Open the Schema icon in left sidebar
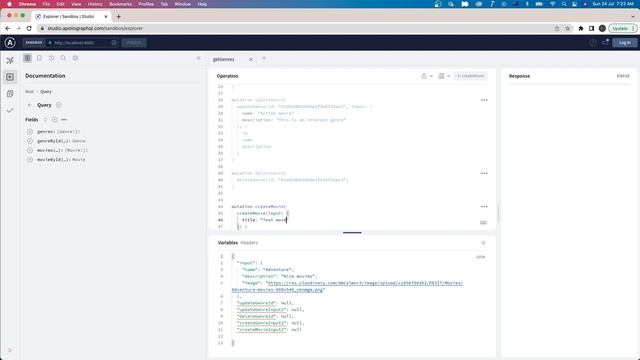This screenshot has height=360, width=640. click(10, 60)
